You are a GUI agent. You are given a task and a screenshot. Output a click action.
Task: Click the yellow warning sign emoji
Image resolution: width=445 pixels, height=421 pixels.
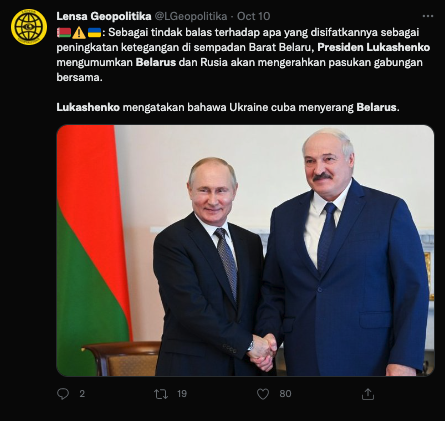point(79,33)
